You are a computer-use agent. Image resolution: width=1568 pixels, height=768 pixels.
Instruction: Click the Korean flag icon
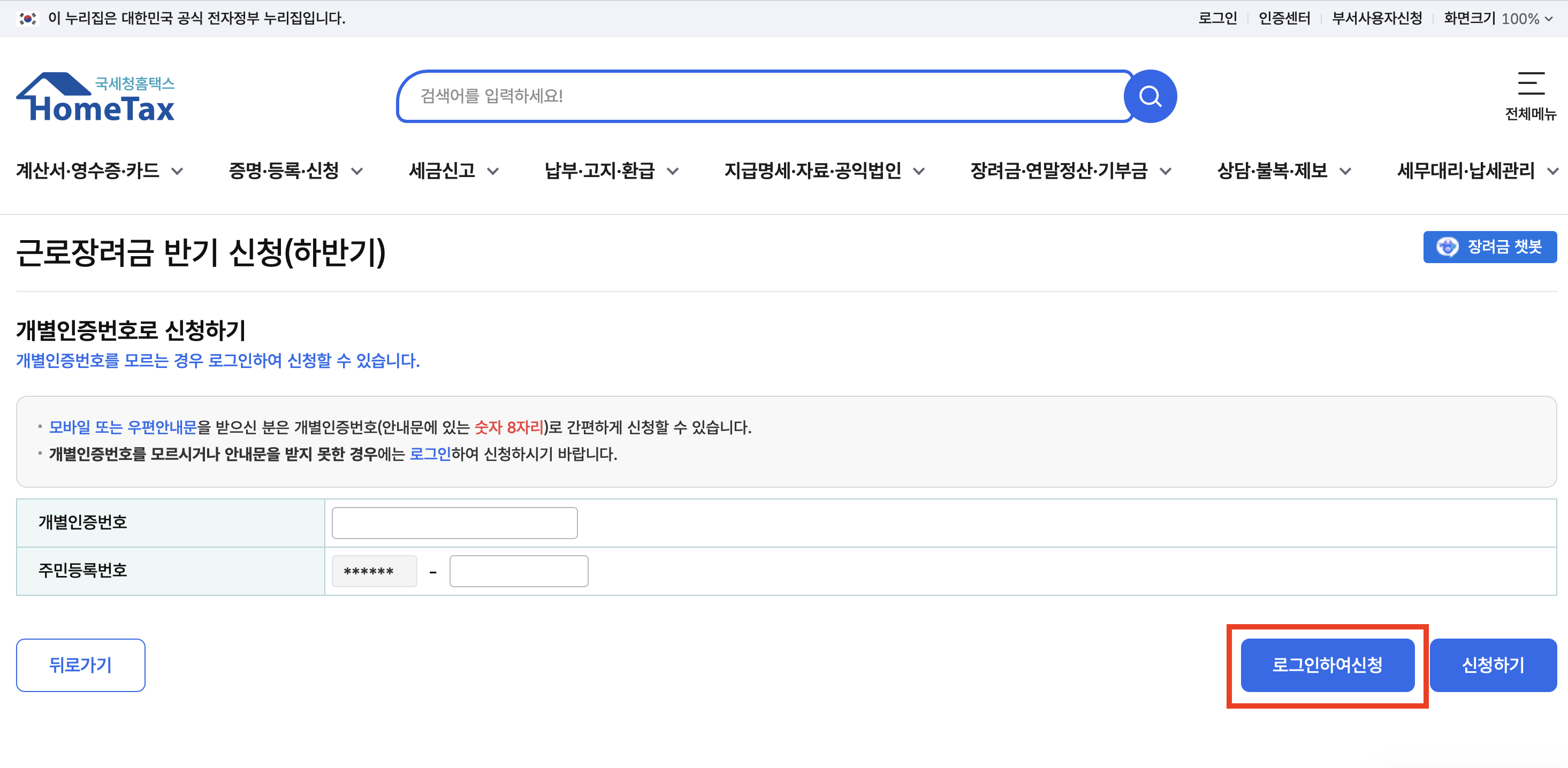click(x=27, y=18)
